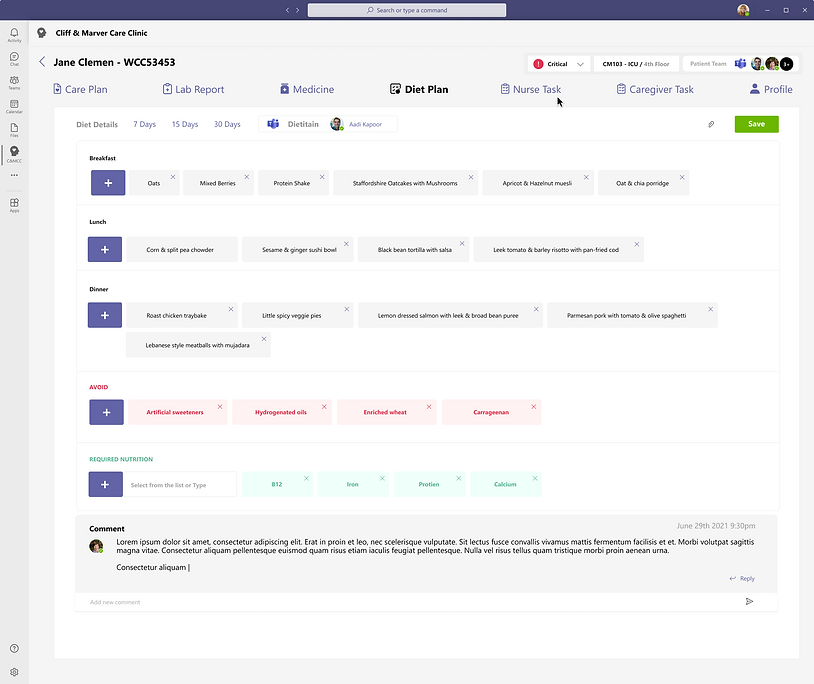Click the attachment paperclip icon near Save
This screenshot has height=684, width=814.
[x=711, y=124]
